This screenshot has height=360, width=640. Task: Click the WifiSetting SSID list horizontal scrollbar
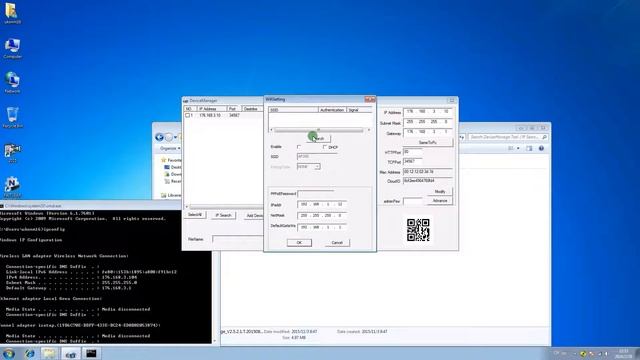pyautogui.click(x=320, y=130)
